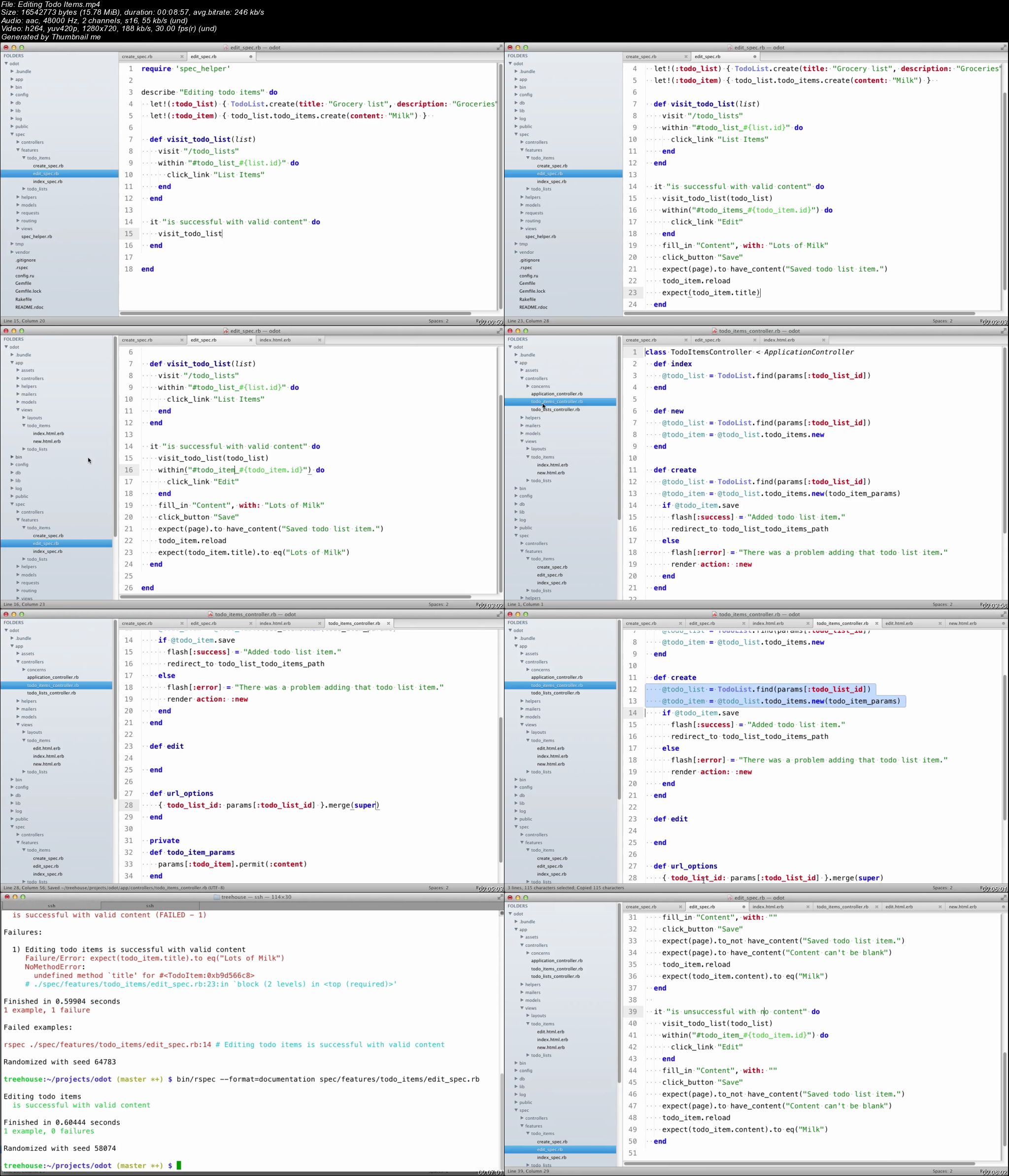The width and height of the screenshot is (1009, 1176).
Task: Close edit.html.erb tab in the 00:08:02 frame
Action: (x=942, y=907)
